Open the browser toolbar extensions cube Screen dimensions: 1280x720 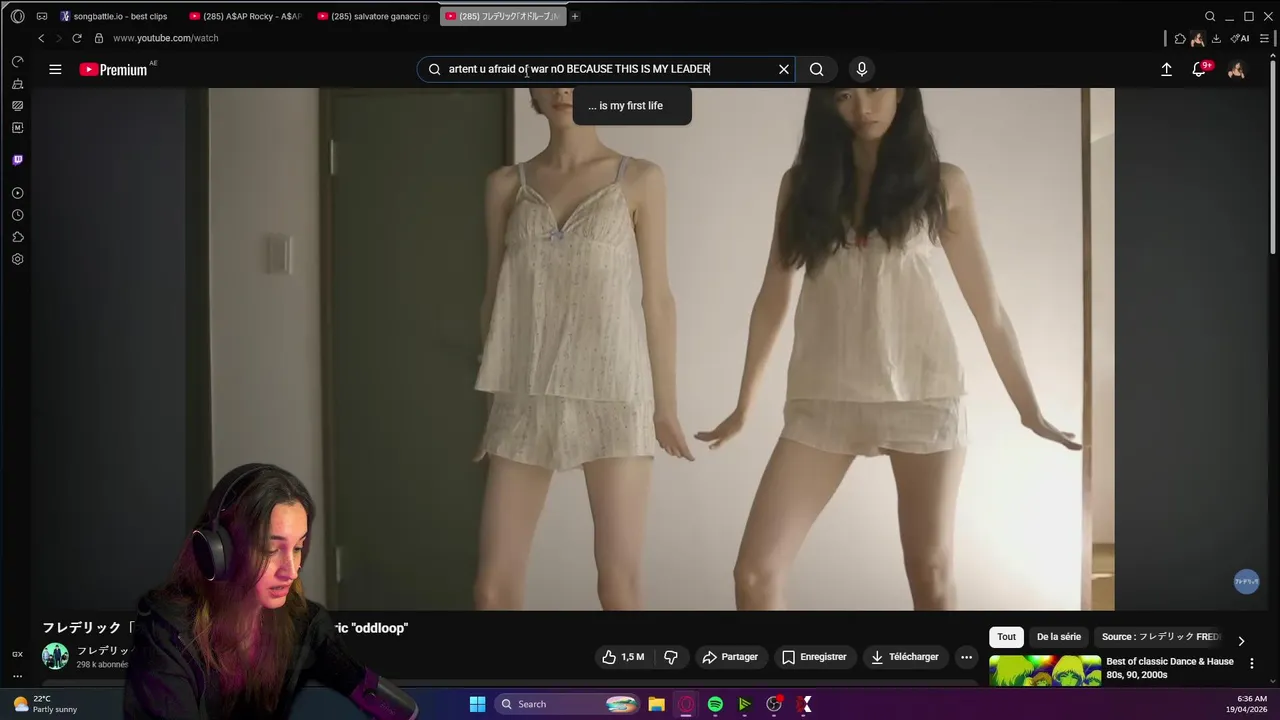1180,38
